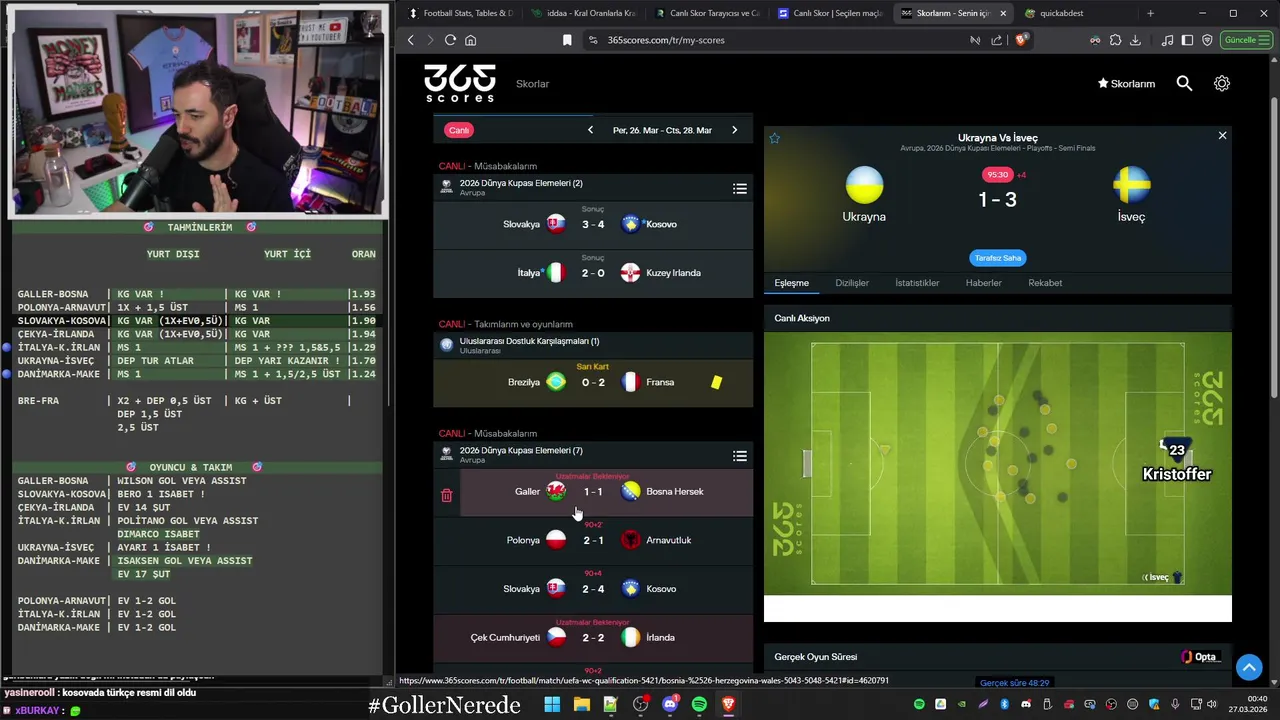This screenshot has height=720, width=1280.
Task: Go to previous date range arrow
Action: click(590, 130)
